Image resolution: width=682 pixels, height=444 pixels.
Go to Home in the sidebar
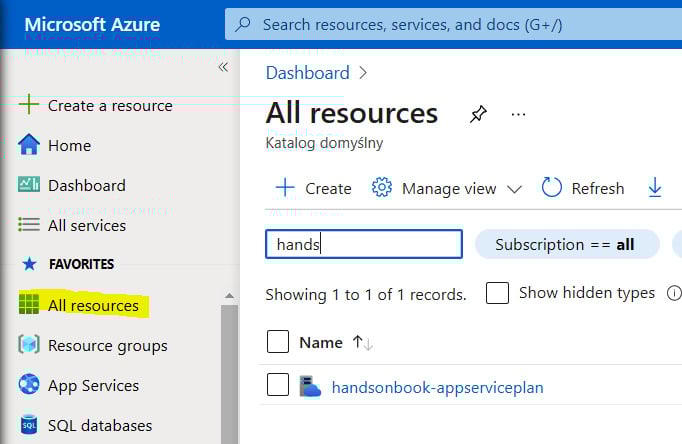point(70,146)
